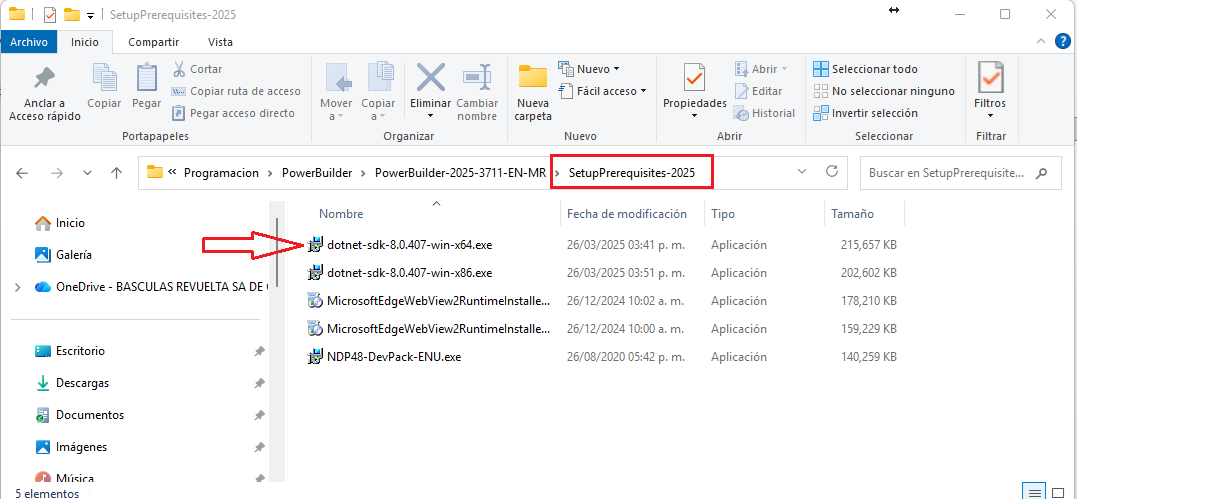Click the Copiar icon in Portapapeles
The height and width of the screenshot is (499, 1214).
[x=104, y=78]
